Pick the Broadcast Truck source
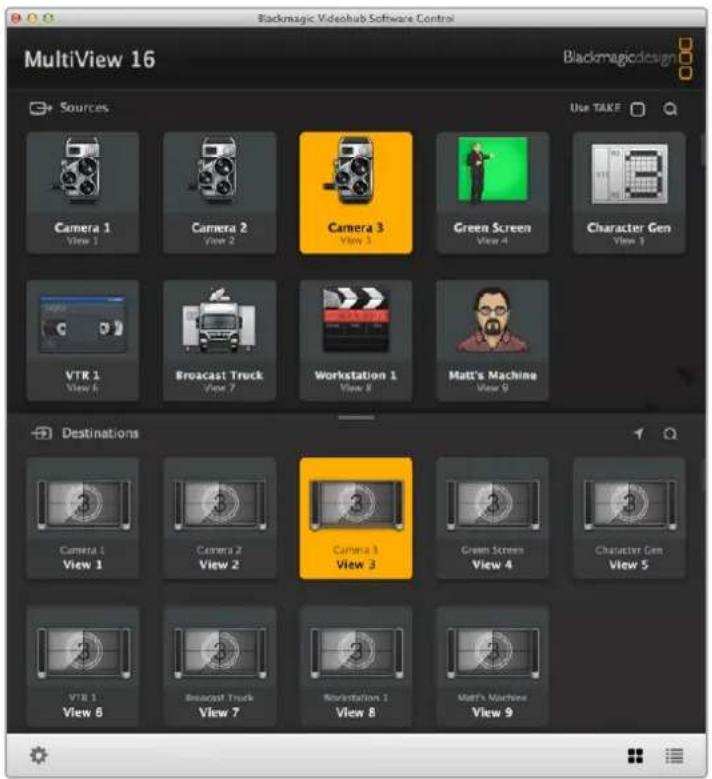The height and width of the screenshot is (779, 712). [x=219, y=340]
